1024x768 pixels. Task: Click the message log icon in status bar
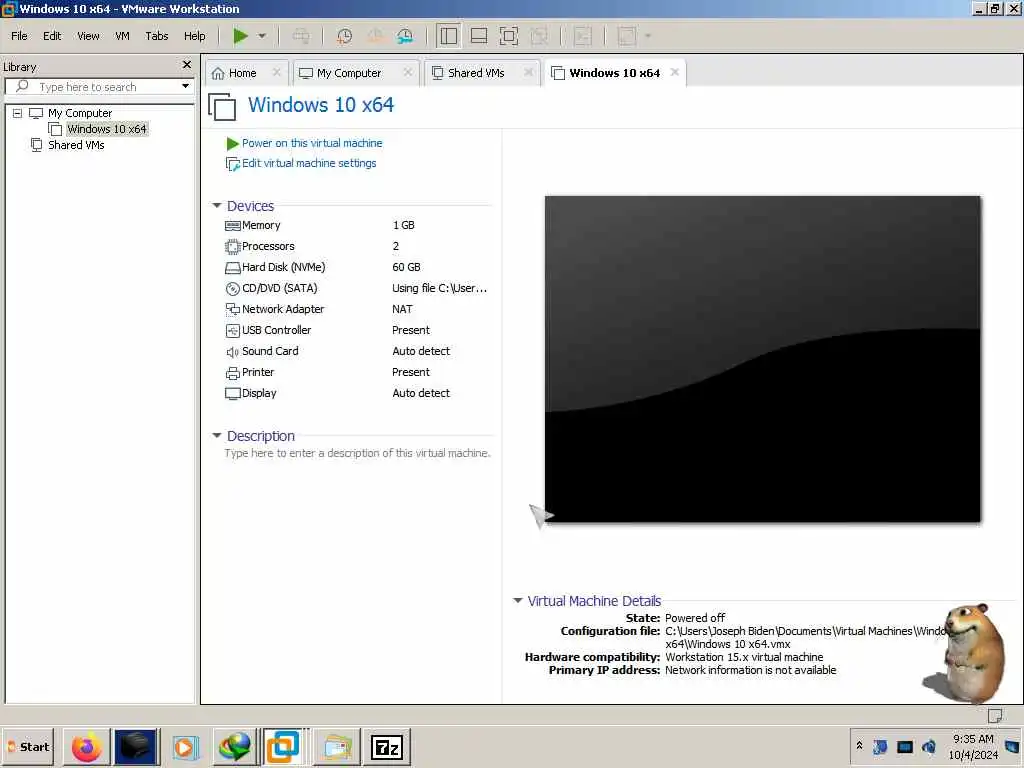click(x=995, y=715)
